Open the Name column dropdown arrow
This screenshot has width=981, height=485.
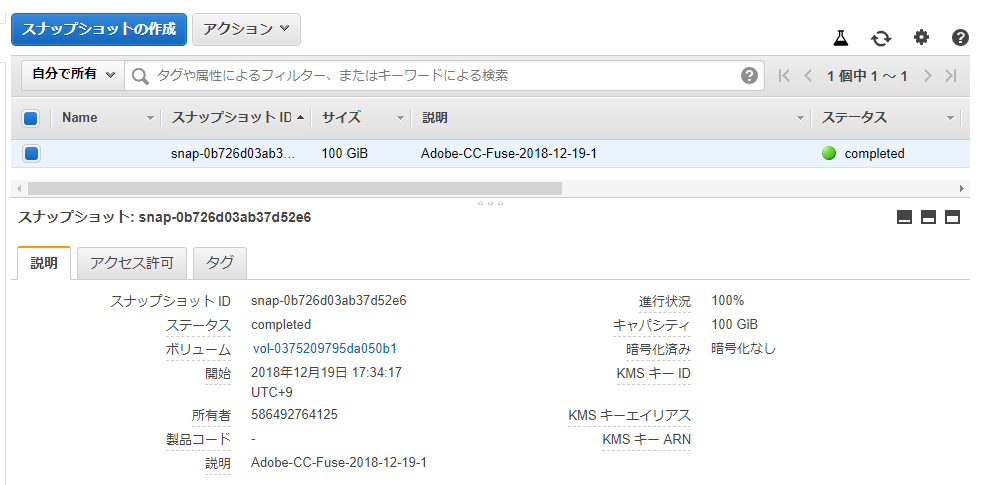pyautogui.click(x=150, y=118)
